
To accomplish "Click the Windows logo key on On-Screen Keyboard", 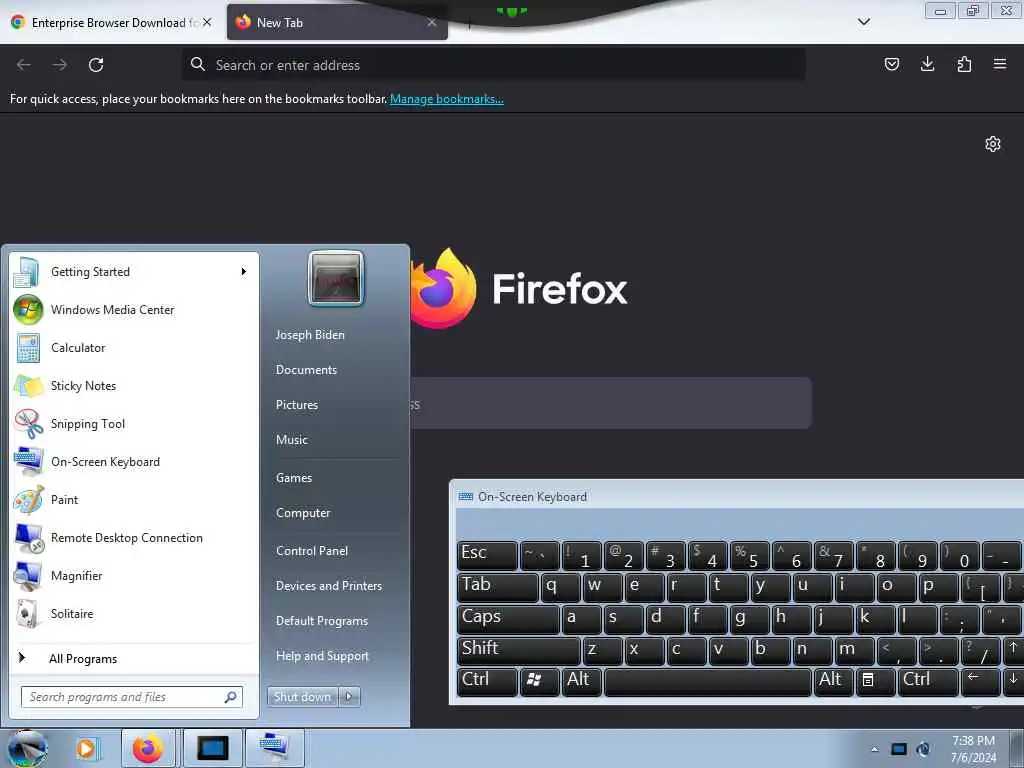I will pos(539,681).
